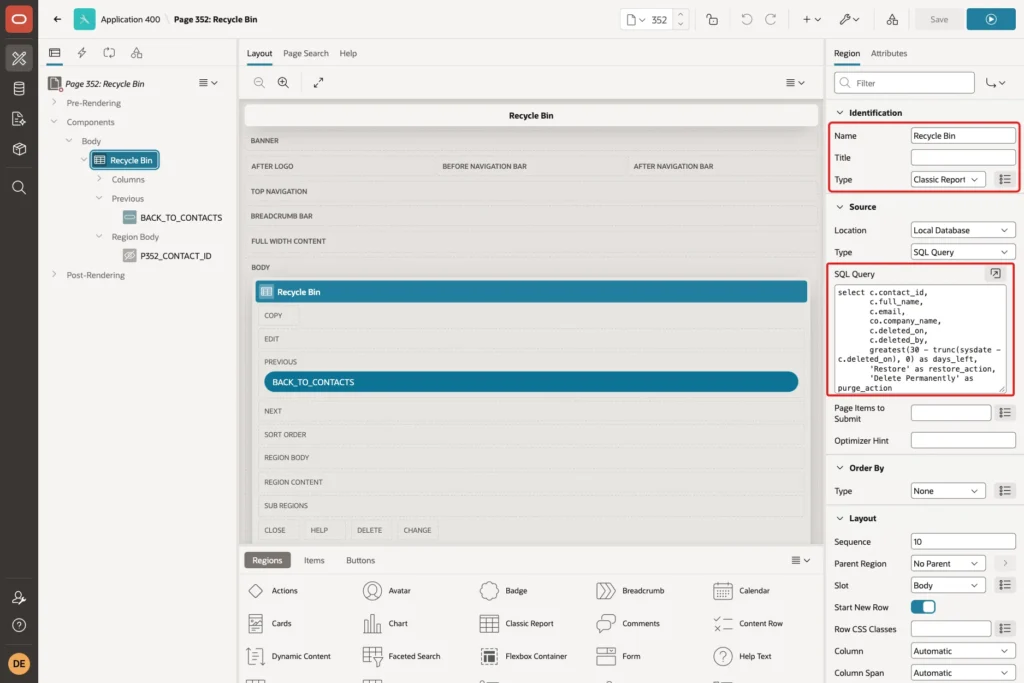Viewport: 1024px width, 683px height.
Task: Increment the page number stepper up
Action: (680, 14)
